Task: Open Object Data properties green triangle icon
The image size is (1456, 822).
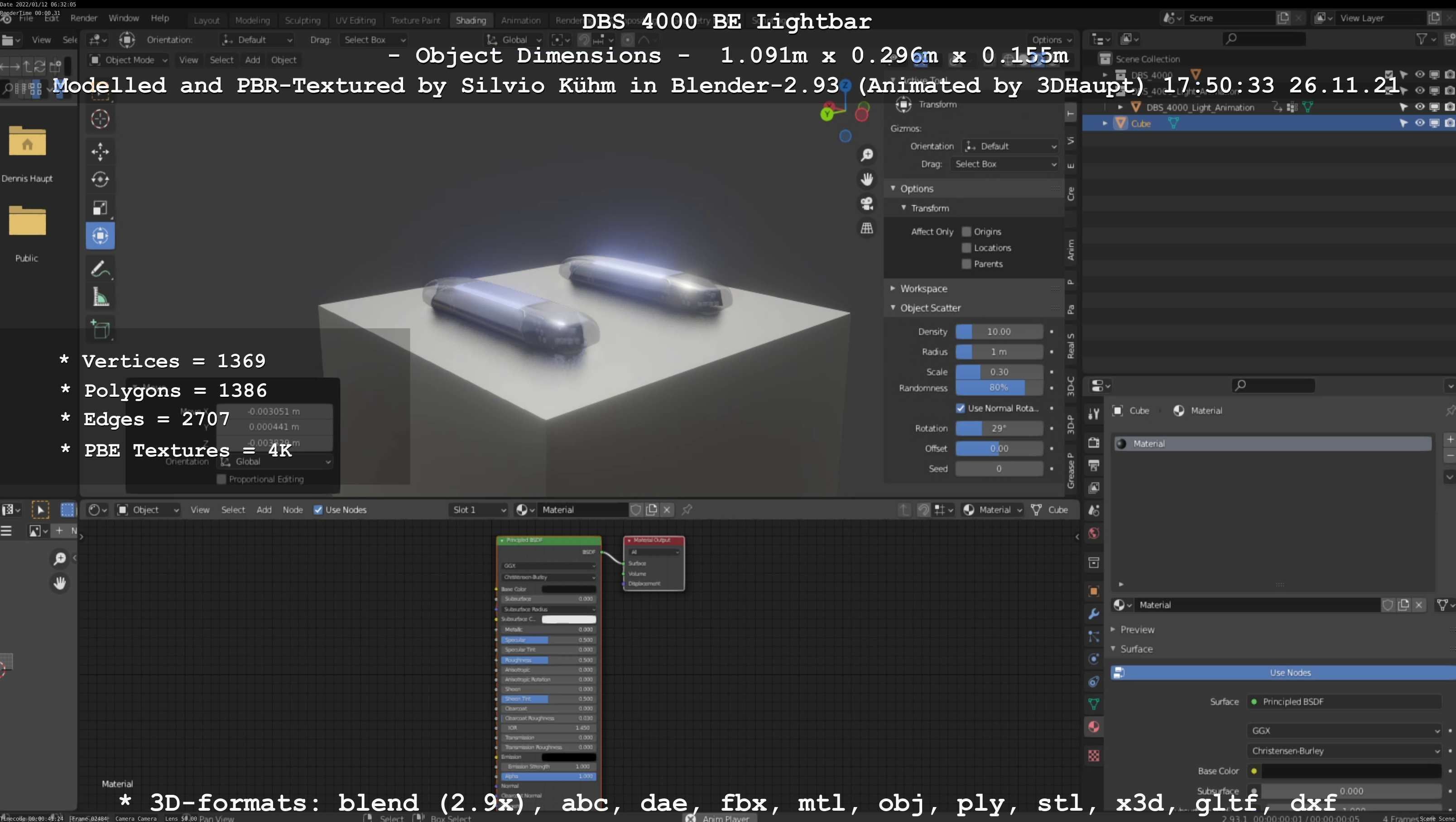Action: [x=1094, y=704]
